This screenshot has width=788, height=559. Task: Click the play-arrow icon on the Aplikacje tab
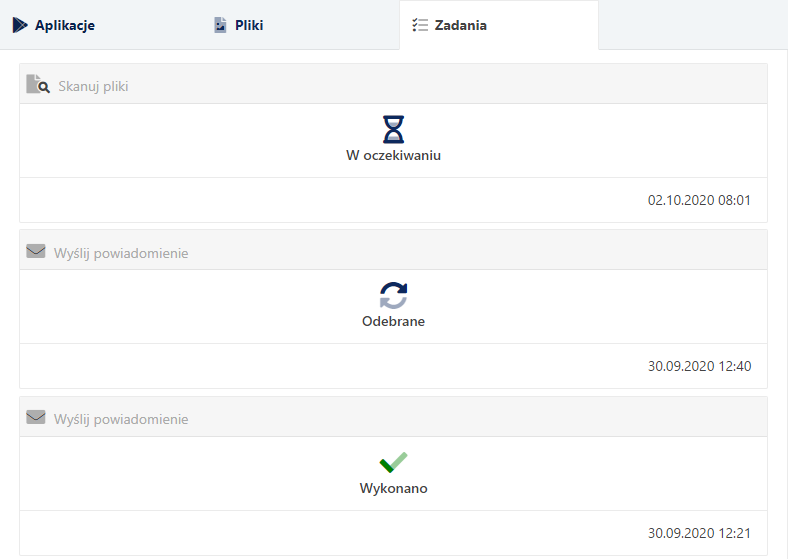pos(20,25)
